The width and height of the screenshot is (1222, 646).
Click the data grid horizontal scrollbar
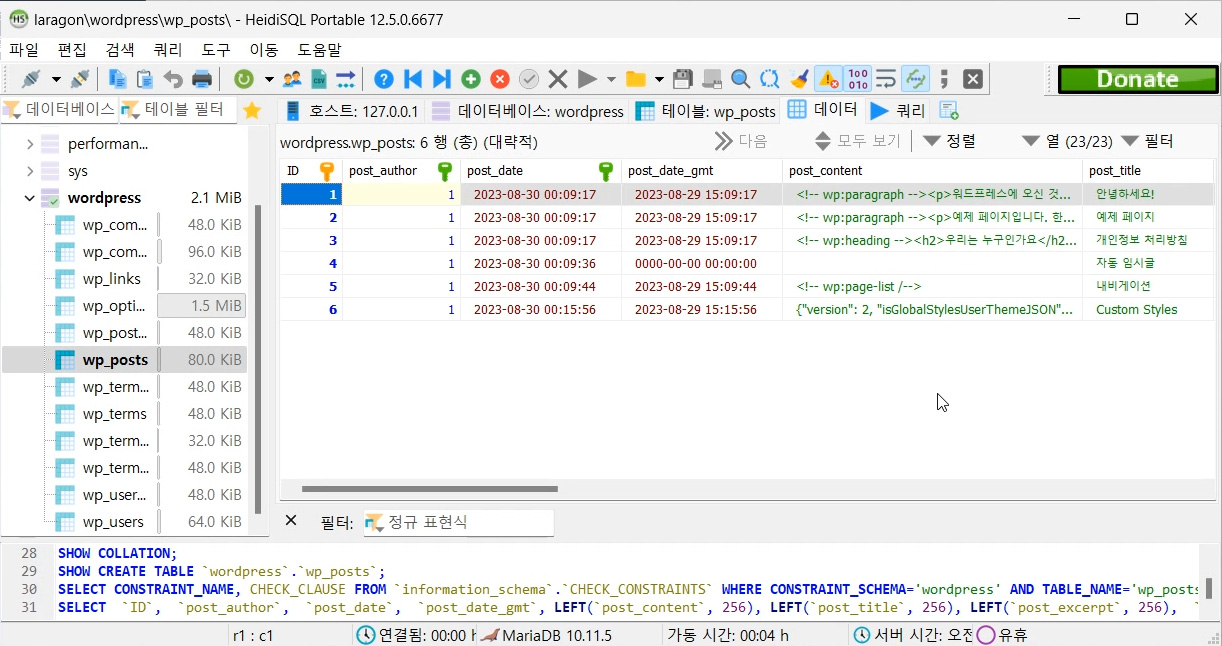[x=429, y=489]
